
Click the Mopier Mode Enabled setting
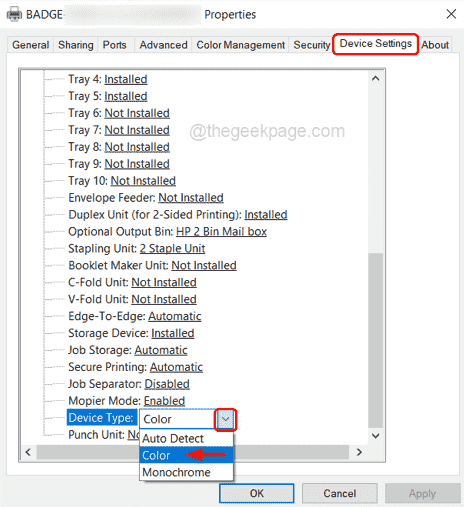click(164, 401)
